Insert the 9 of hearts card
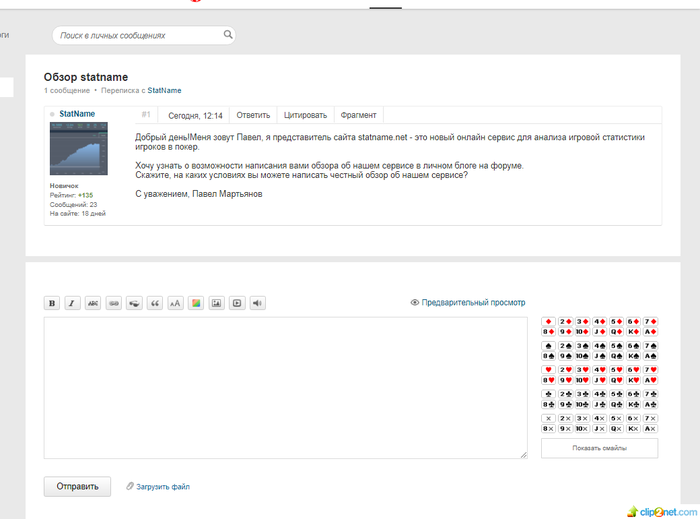 (566, 380)
